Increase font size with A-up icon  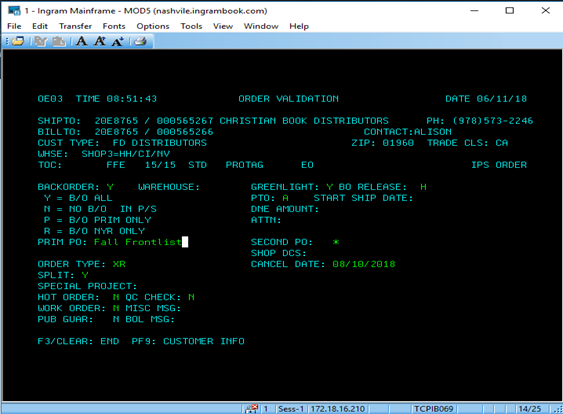coord(100,42)
